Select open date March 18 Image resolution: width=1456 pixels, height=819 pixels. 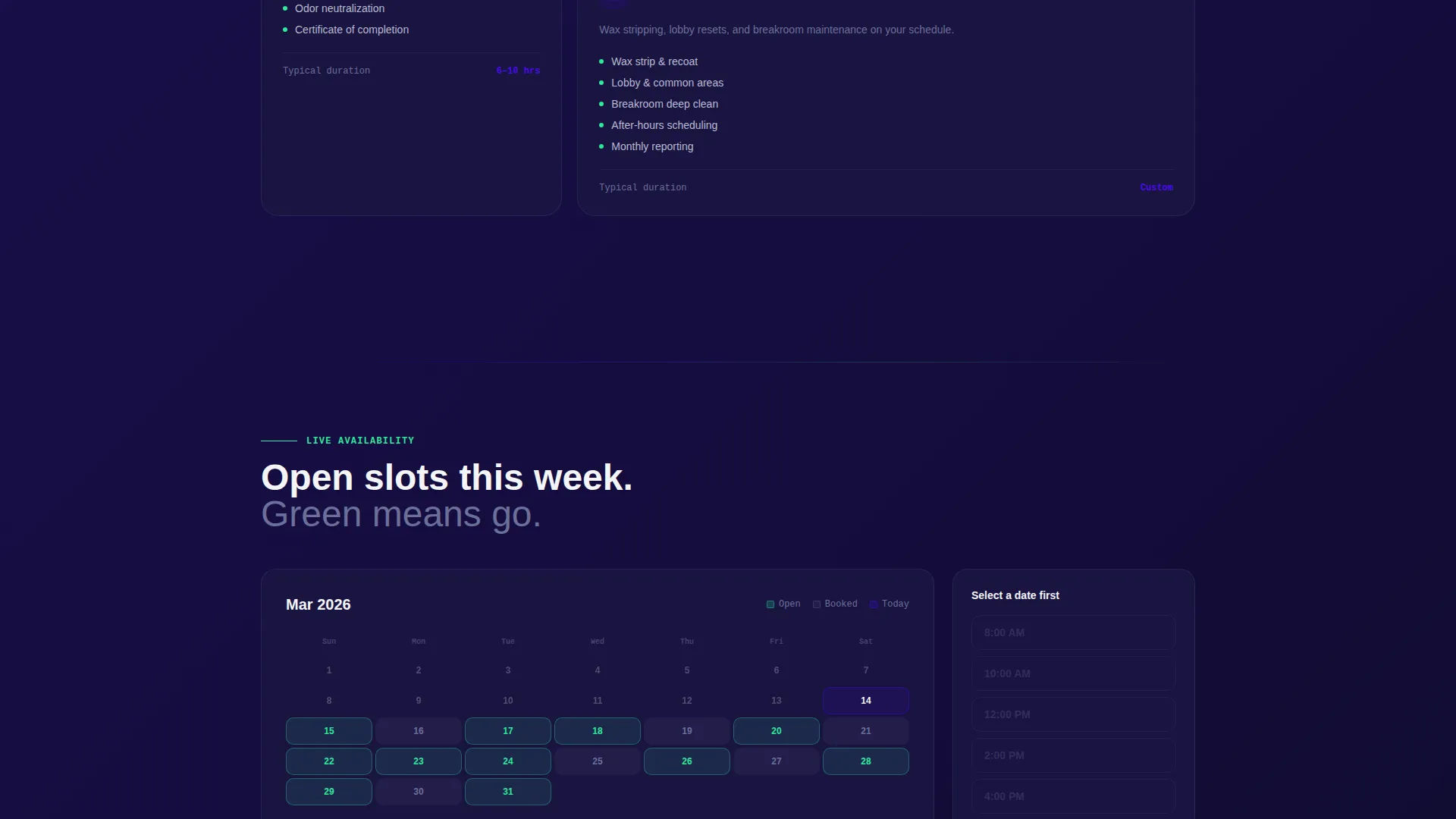(597, 730)
